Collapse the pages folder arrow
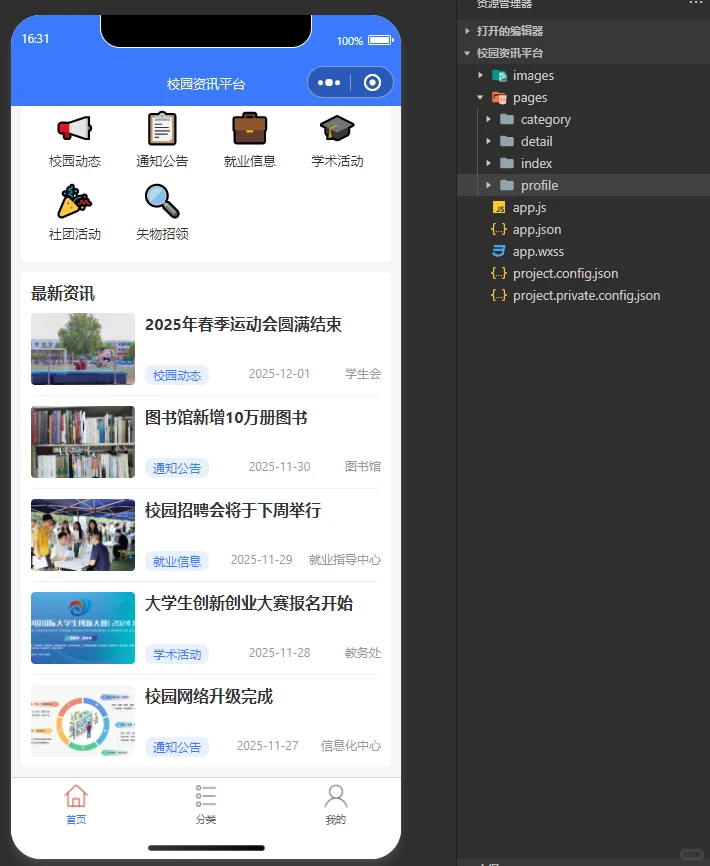The height and width of the screenshot is (866, 710). [x=480, y=97]
